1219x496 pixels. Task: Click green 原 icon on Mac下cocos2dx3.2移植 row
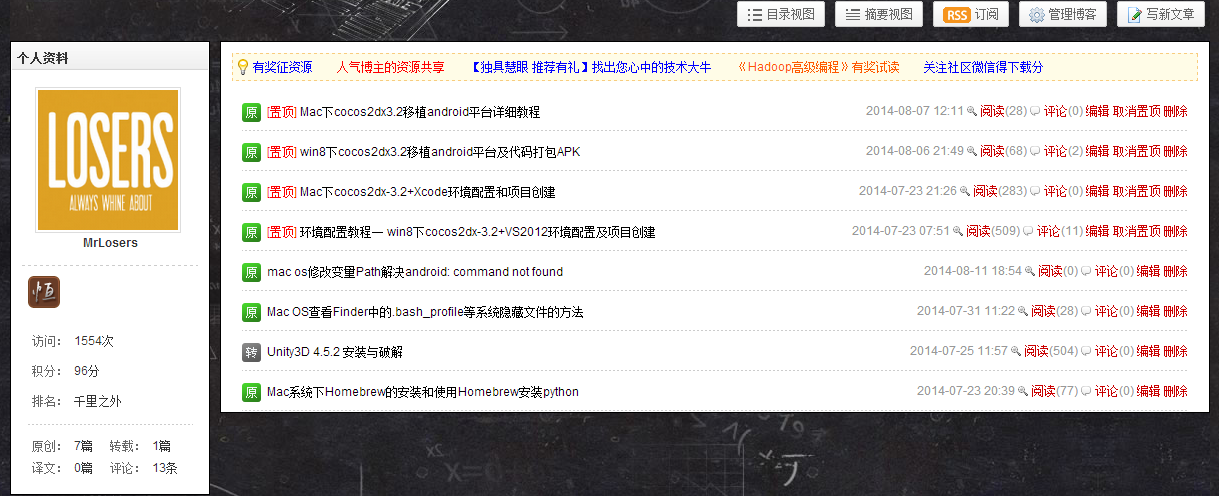click(x=251, y=112)
